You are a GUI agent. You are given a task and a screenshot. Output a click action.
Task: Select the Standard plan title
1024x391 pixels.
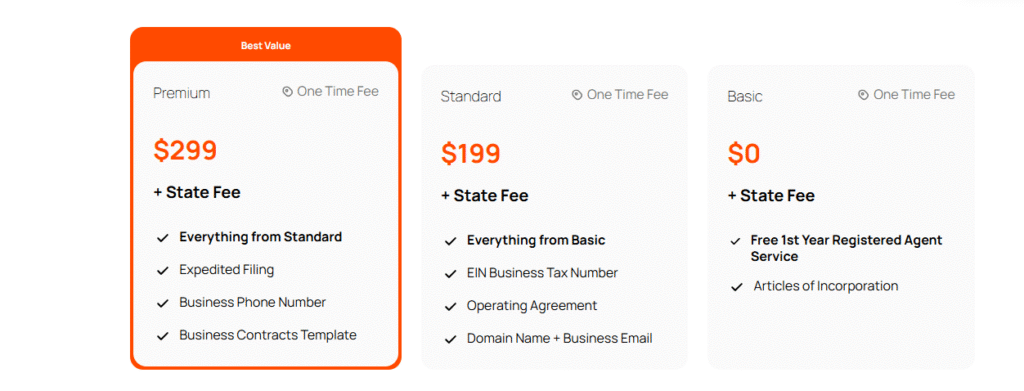point(471,97)
